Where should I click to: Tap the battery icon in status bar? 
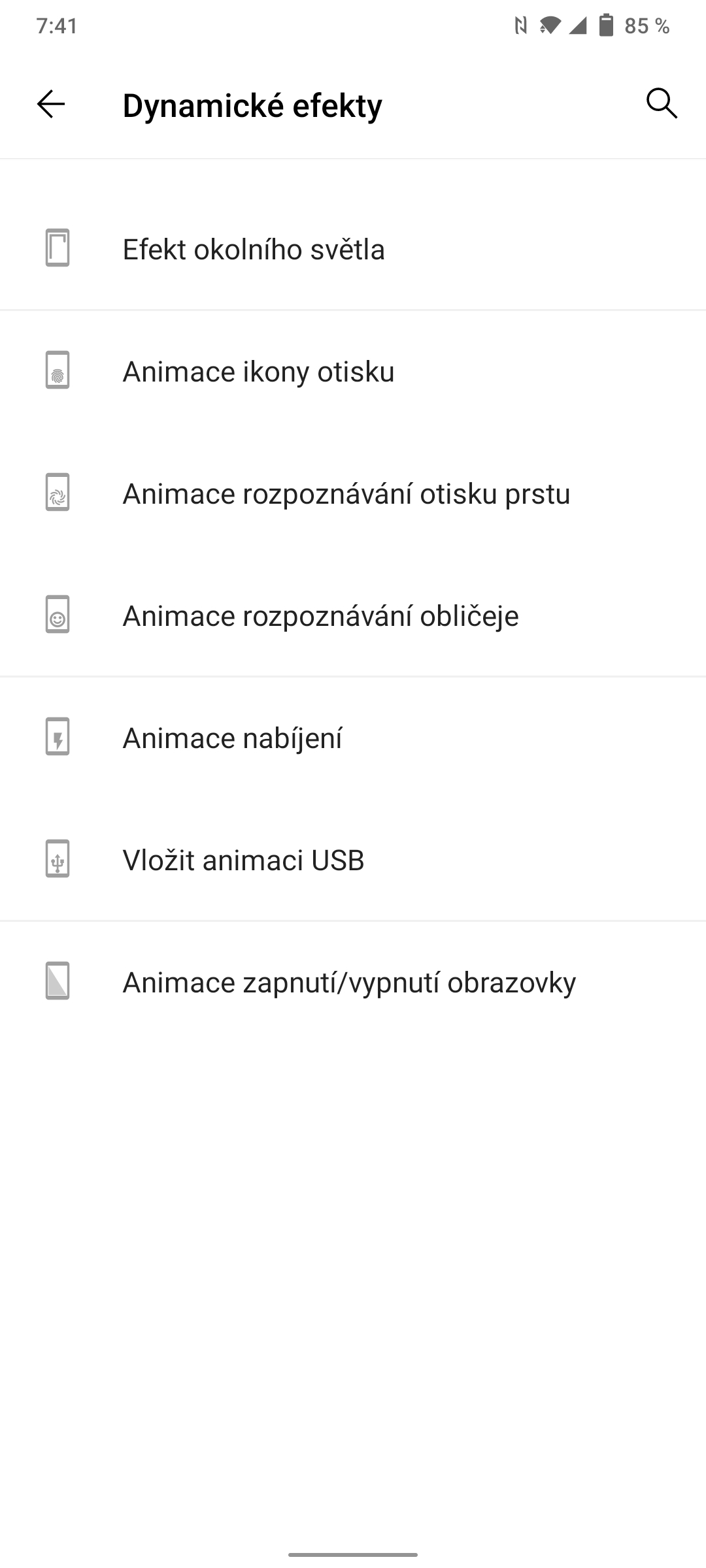[607, 25]
